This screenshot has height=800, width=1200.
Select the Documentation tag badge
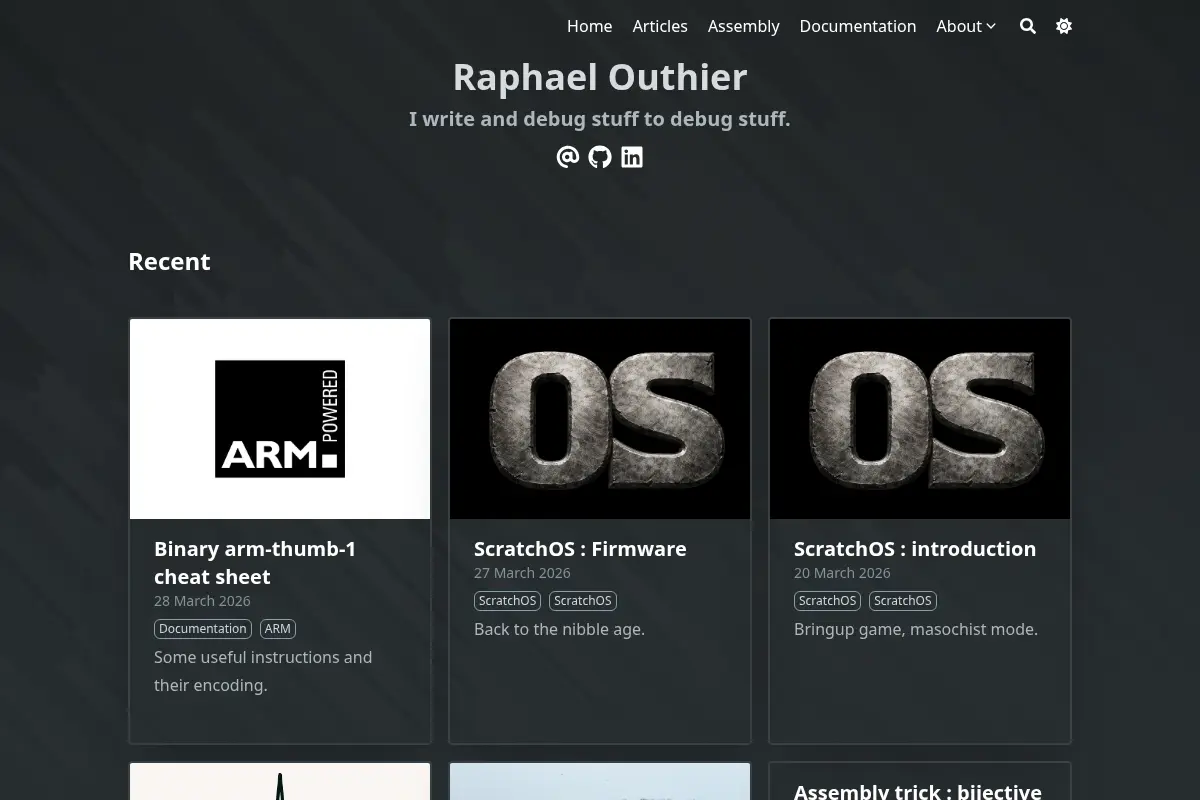point(203,629)
